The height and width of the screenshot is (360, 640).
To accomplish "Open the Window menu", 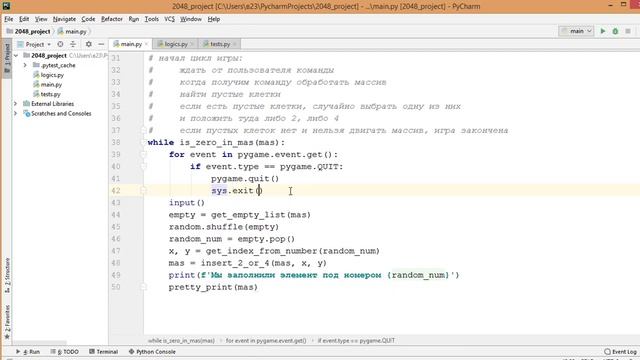I will point(191,19).
